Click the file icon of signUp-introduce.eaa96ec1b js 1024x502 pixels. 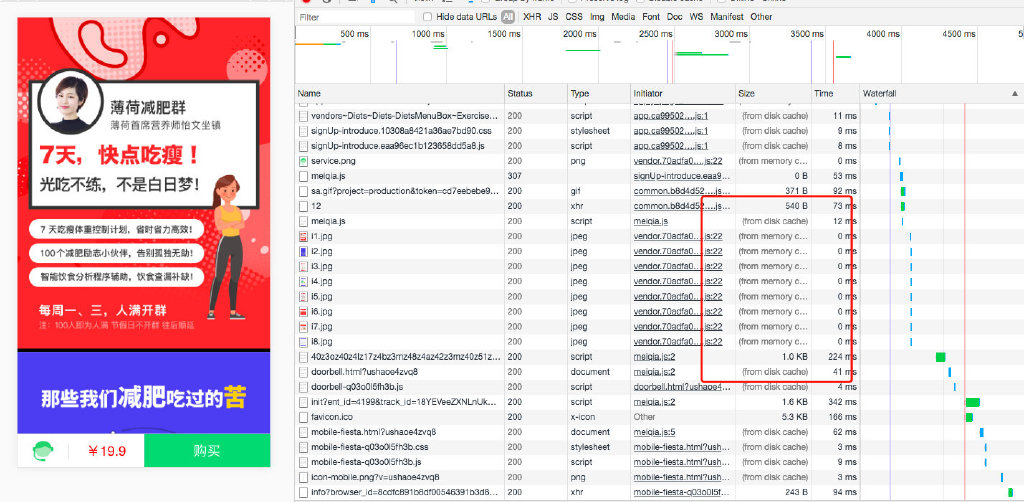click(x=303, y=146)
